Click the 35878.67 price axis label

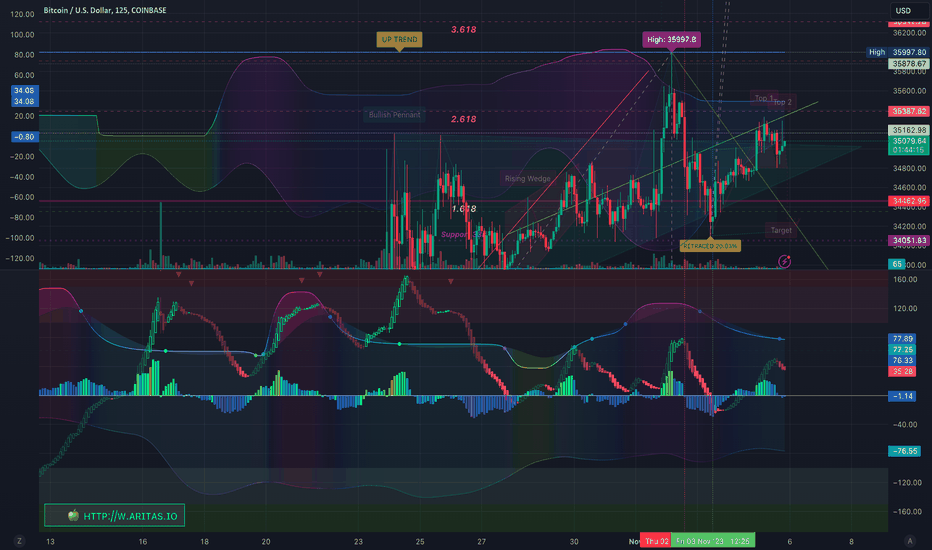[909, 64]
